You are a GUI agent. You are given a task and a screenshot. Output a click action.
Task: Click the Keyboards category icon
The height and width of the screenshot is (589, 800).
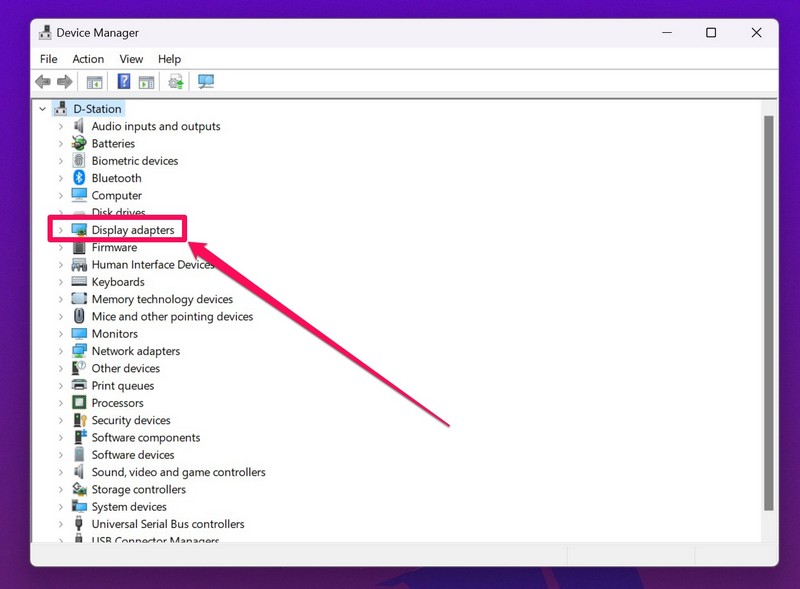79,282
